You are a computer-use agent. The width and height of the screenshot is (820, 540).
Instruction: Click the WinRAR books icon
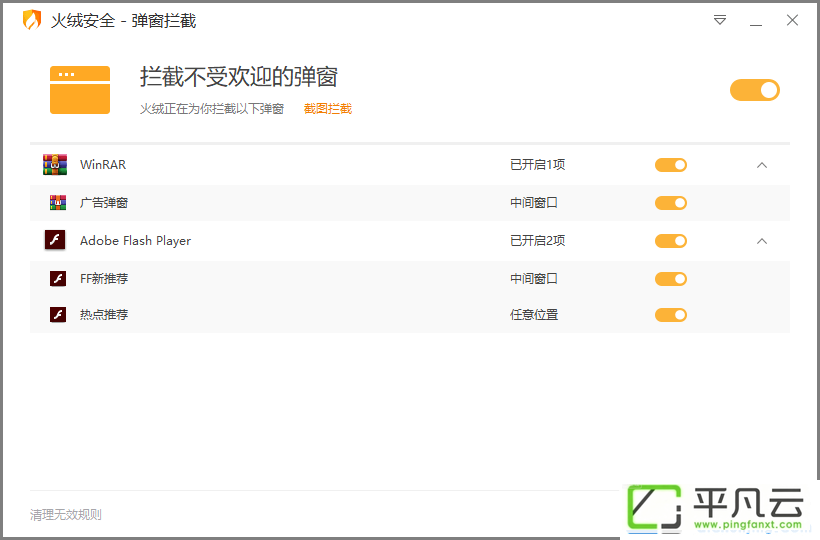(x=55, y=165)
